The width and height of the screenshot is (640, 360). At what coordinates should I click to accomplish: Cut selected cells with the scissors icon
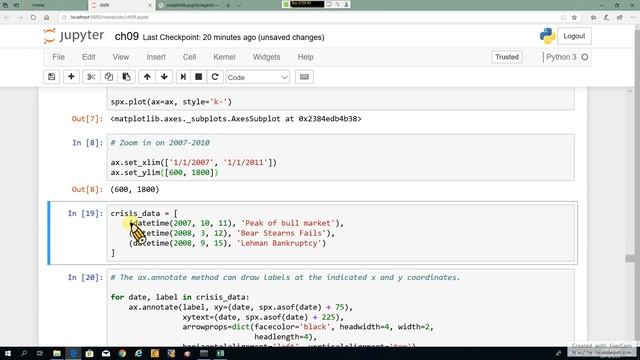91,77
